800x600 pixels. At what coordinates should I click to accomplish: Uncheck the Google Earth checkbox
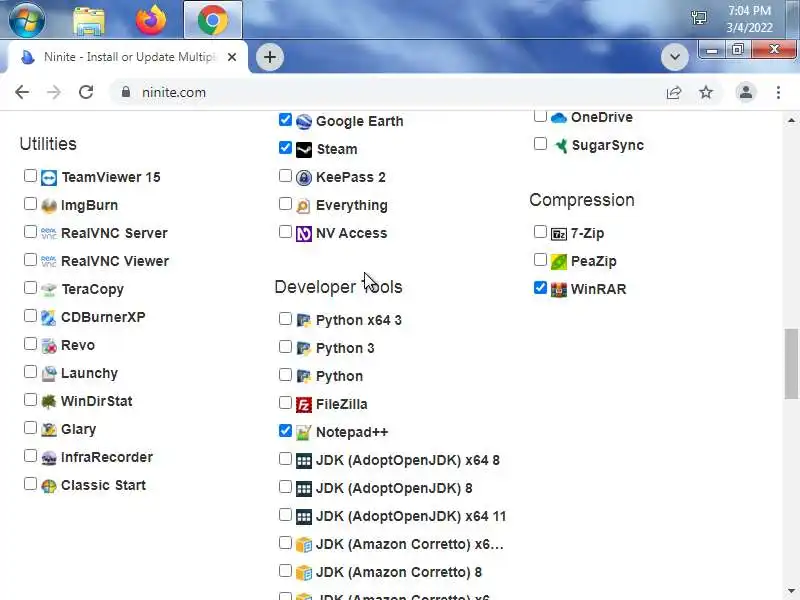tap(285, 120)
